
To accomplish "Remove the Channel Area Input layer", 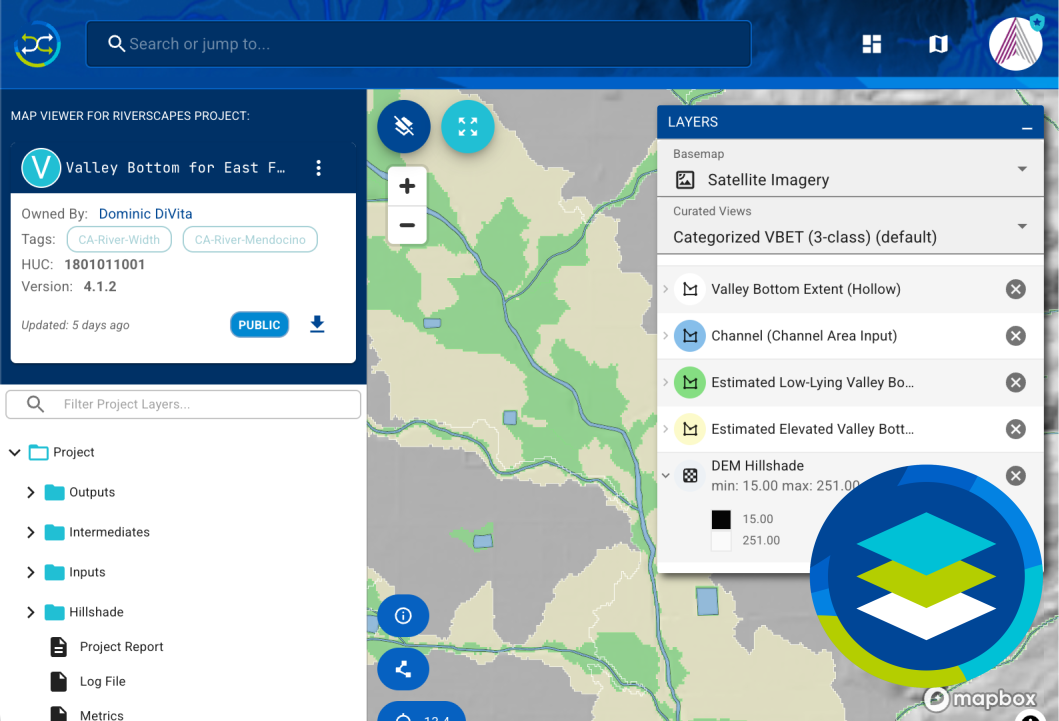I will (1015, 336).
